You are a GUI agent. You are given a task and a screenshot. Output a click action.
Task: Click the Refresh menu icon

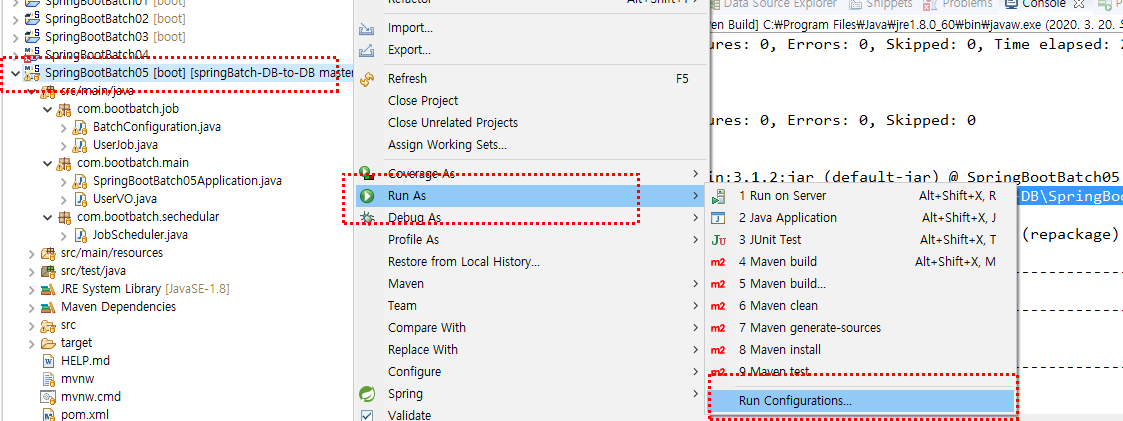tap(367, 79)
